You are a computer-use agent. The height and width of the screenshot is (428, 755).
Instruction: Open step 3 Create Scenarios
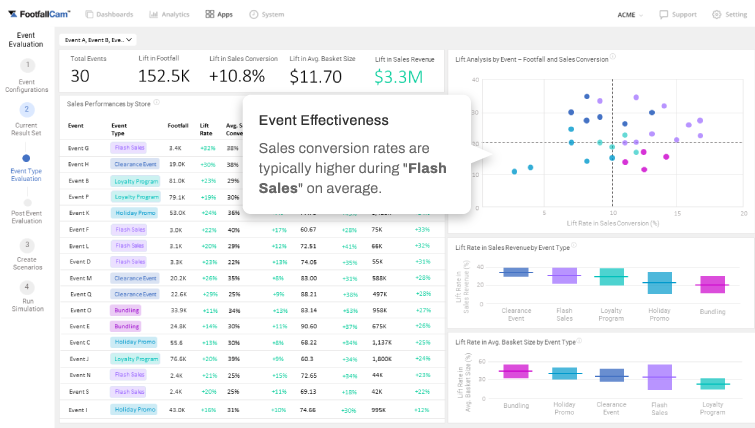(x=27, y=245)
